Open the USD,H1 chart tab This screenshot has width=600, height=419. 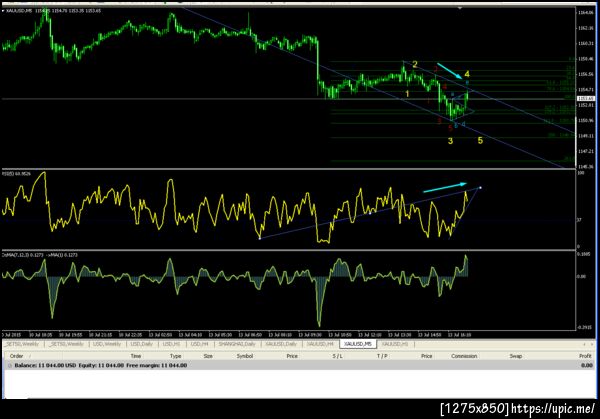pos(171,344)
